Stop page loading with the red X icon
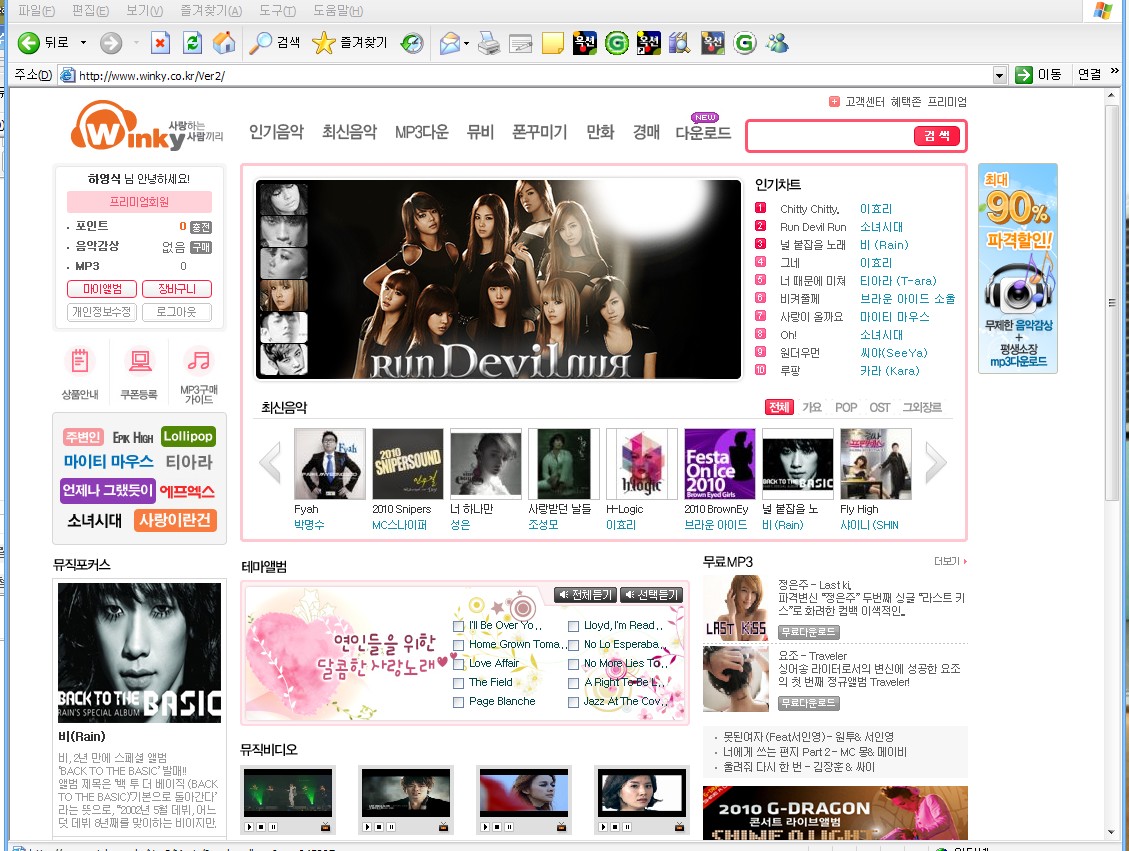The width and height of the screenshot is (1129, 851). (160, 43)
